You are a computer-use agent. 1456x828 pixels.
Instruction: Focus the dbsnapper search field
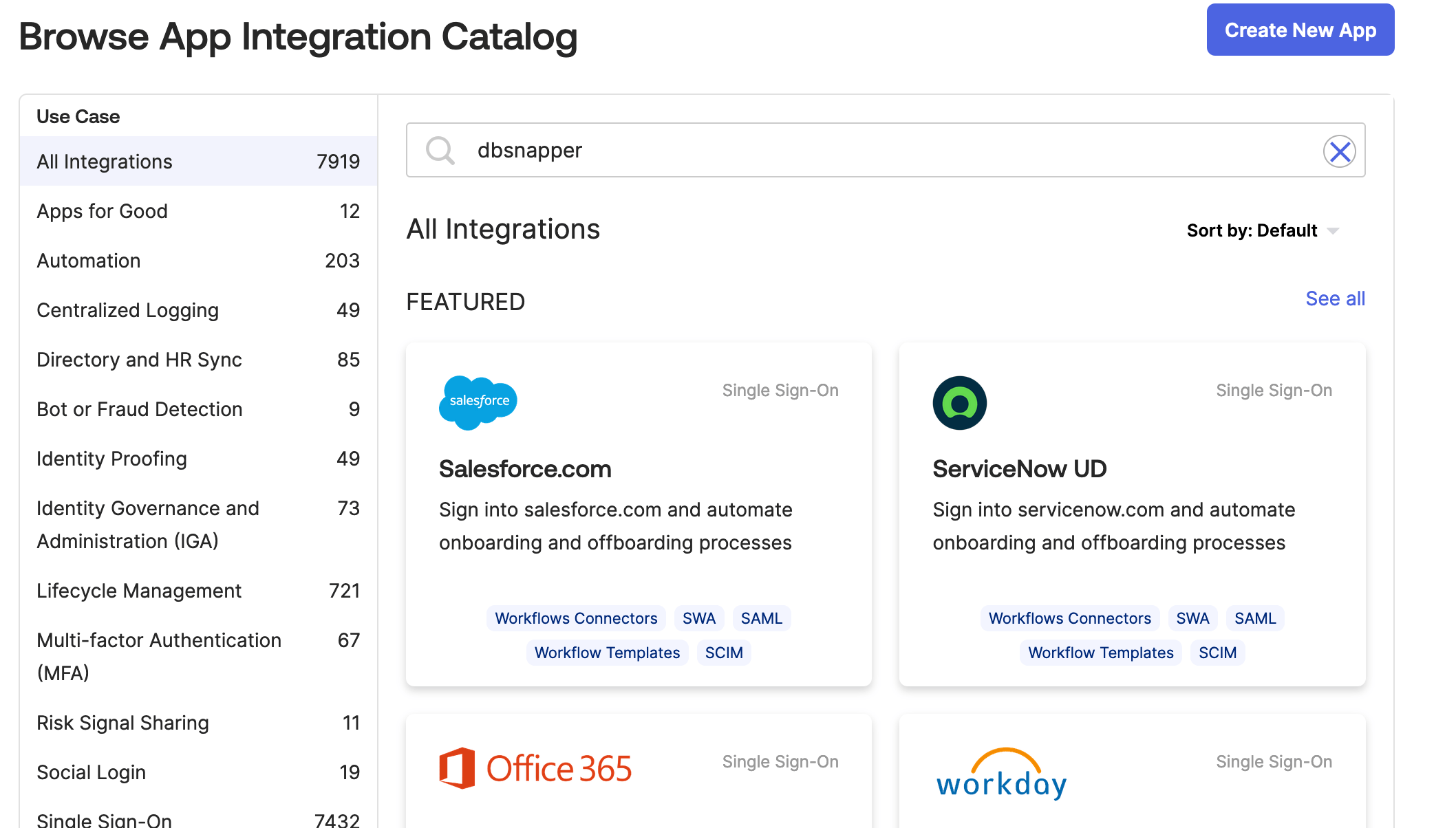885,151
